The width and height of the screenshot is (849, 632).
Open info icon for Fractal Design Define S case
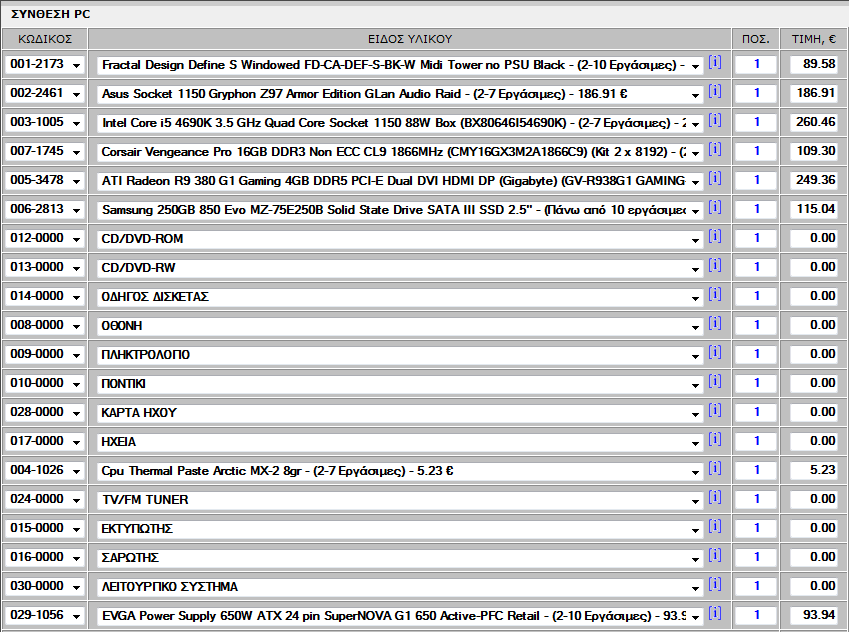point(715,62)
